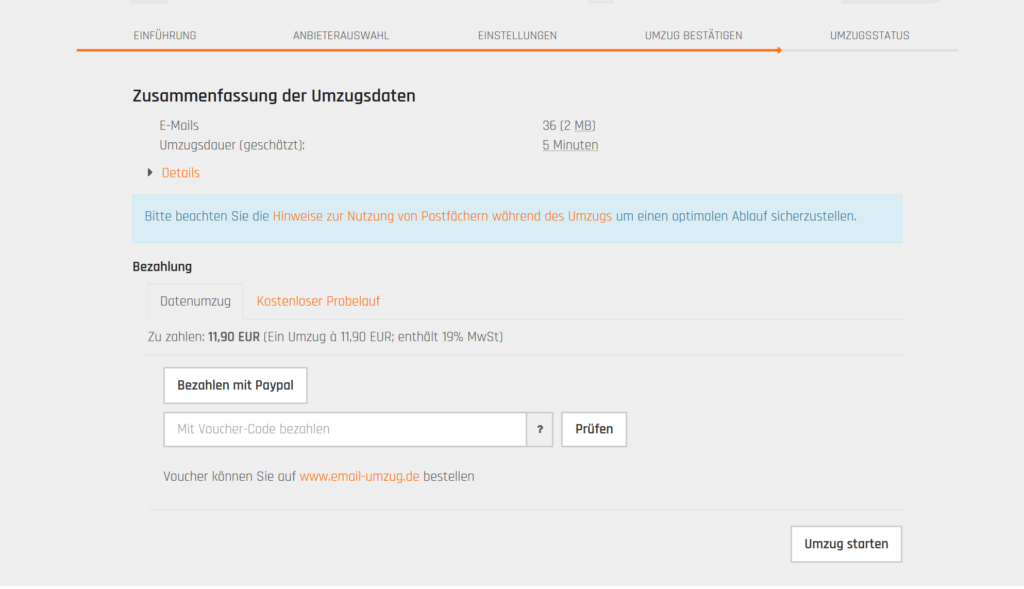Image resolution: width=1024 pixels, height=589 pixels.
Task: Click the Prüfen button
Action: pyautogui.click(x=594, y=429)
